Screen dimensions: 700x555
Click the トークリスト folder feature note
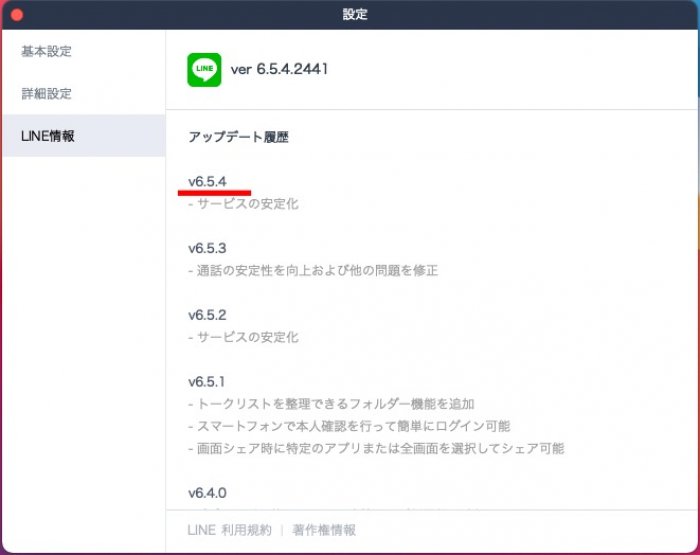(x=331, y=404)
